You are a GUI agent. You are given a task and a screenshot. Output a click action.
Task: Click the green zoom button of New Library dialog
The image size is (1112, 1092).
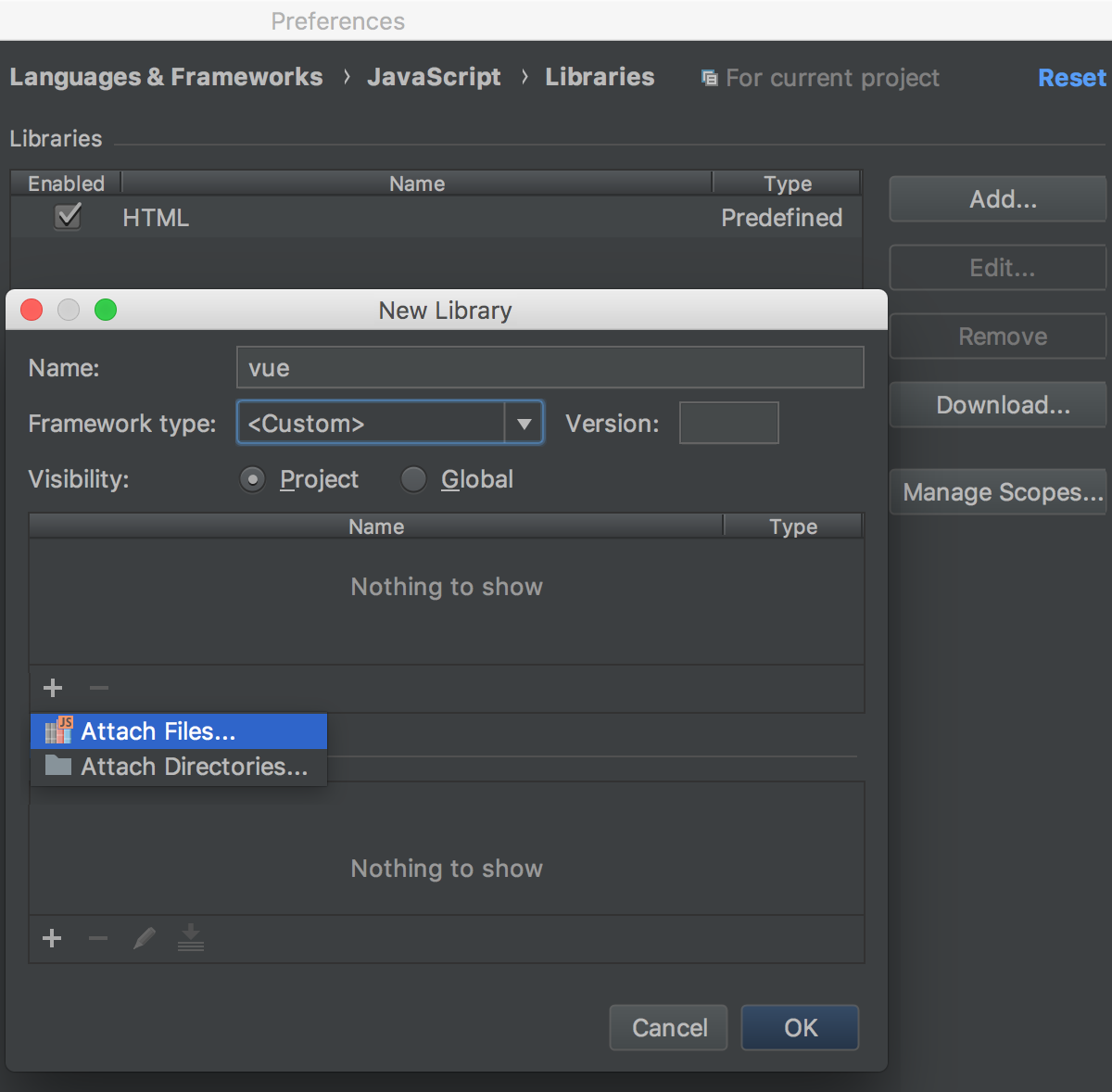coord(106,310)
